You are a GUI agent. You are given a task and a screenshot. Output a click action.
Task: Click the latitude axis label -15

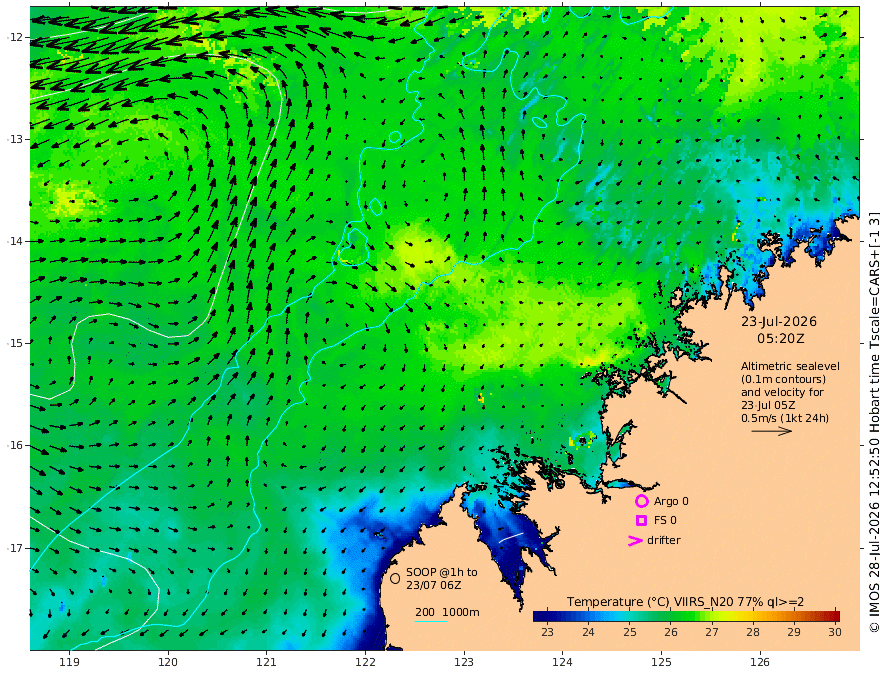click(15, 343)
